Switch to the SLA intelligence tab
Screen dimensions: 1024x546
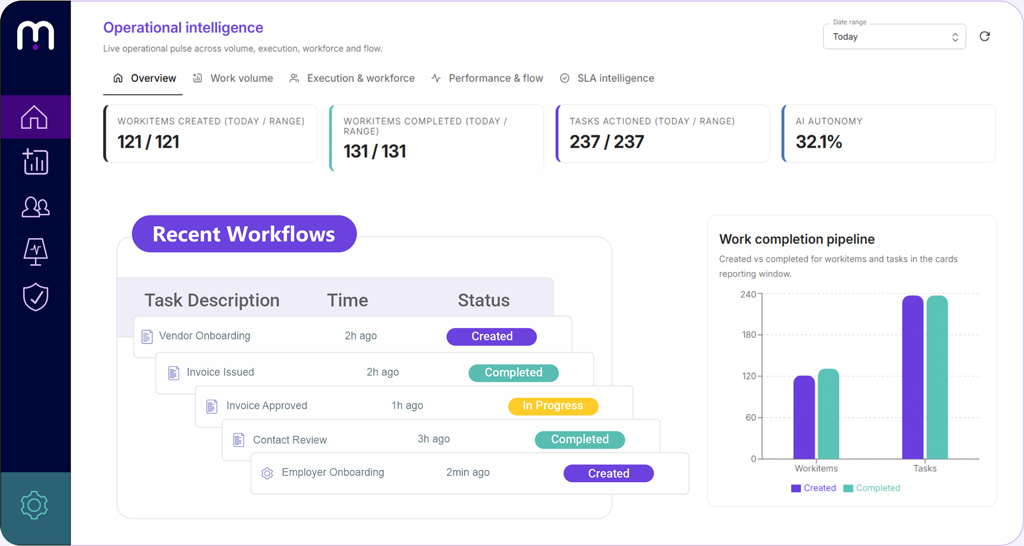click(x=607, y=78)
